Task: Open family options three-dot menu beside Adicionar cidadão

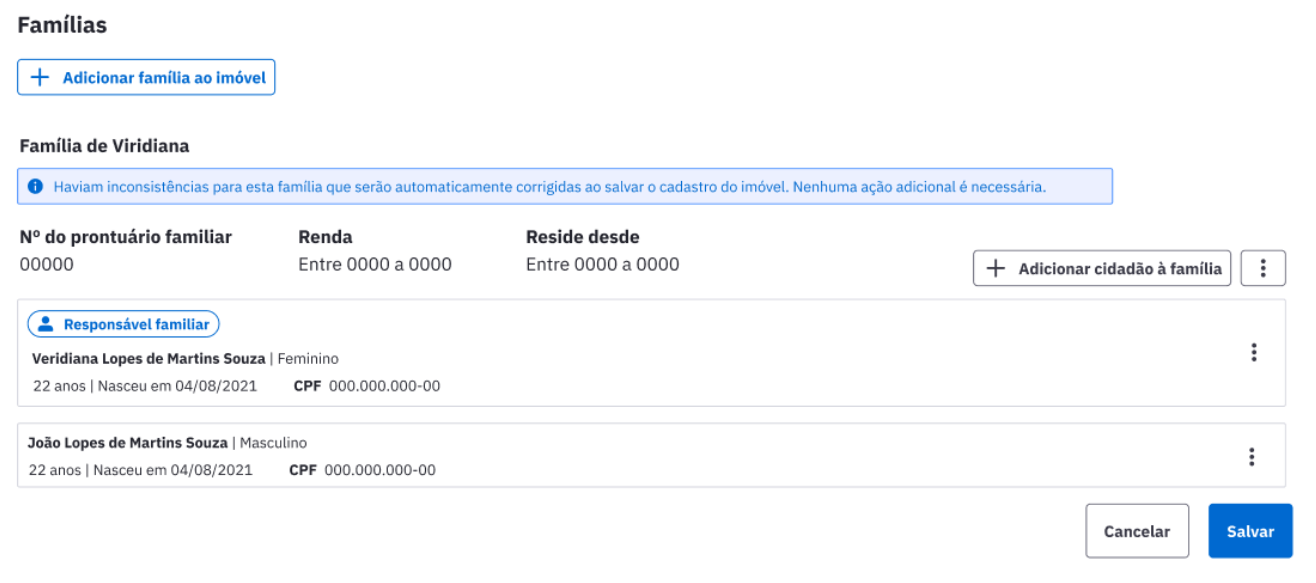Action: [x=1263, y=268]
